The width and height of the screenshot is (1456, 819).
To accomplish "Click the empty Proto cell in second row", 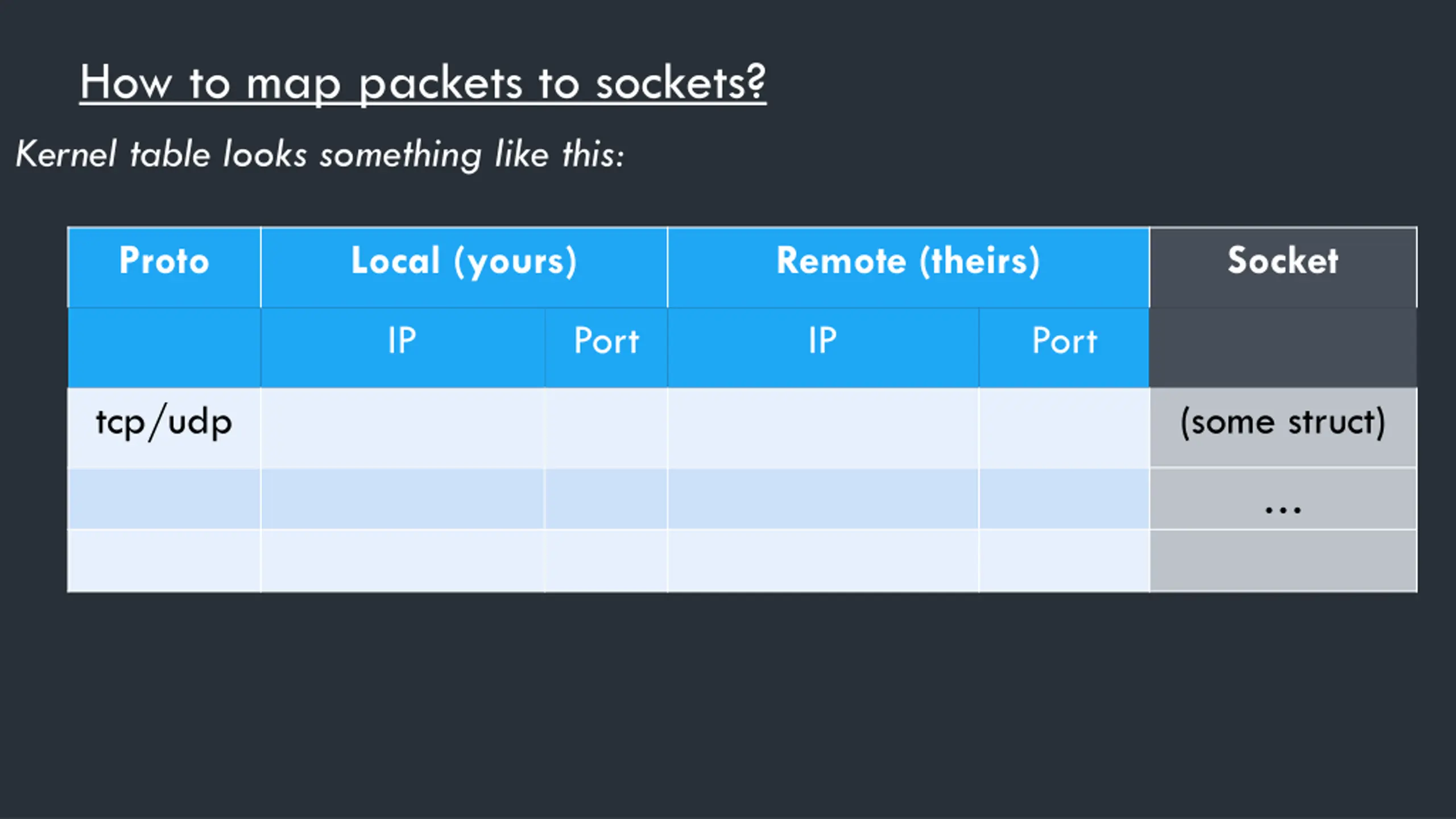I will 164,499.
